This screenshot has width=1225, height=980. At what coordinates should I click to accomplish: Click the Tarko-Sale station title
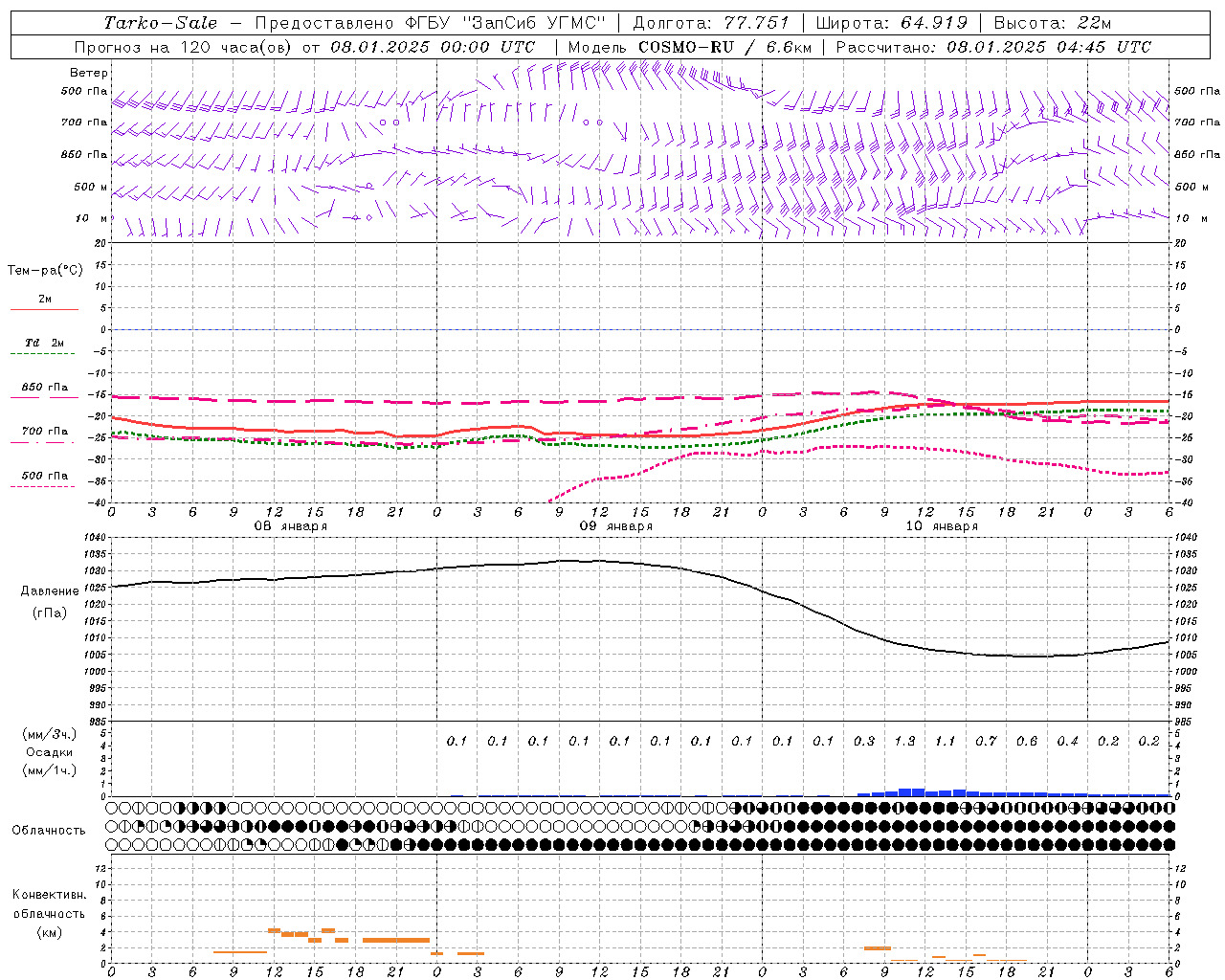click(x=160, y=23)
